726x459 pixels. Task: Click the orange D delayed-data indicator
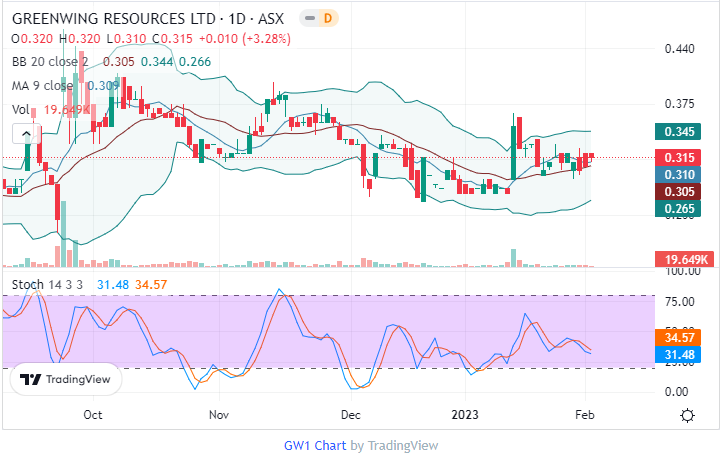328,18
